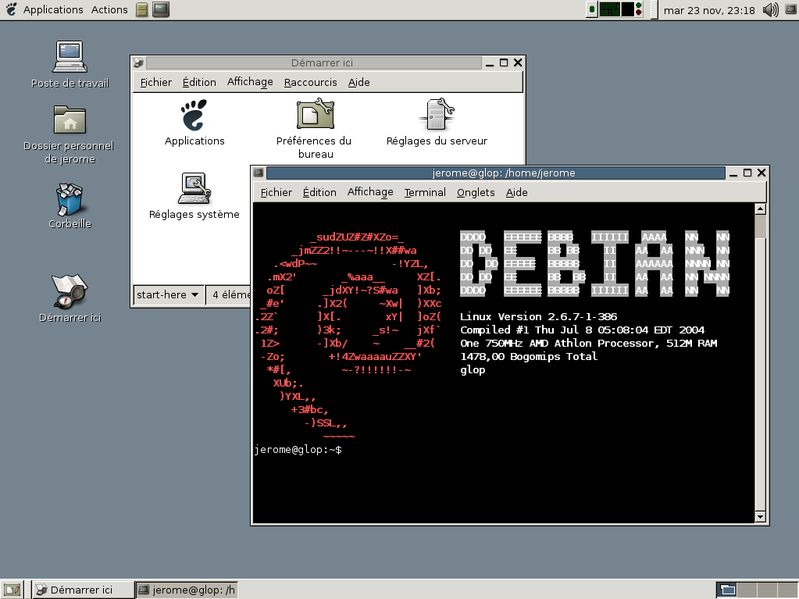Open the calendar from the clock
Viewport: 799px width, 599px height.
709,10
